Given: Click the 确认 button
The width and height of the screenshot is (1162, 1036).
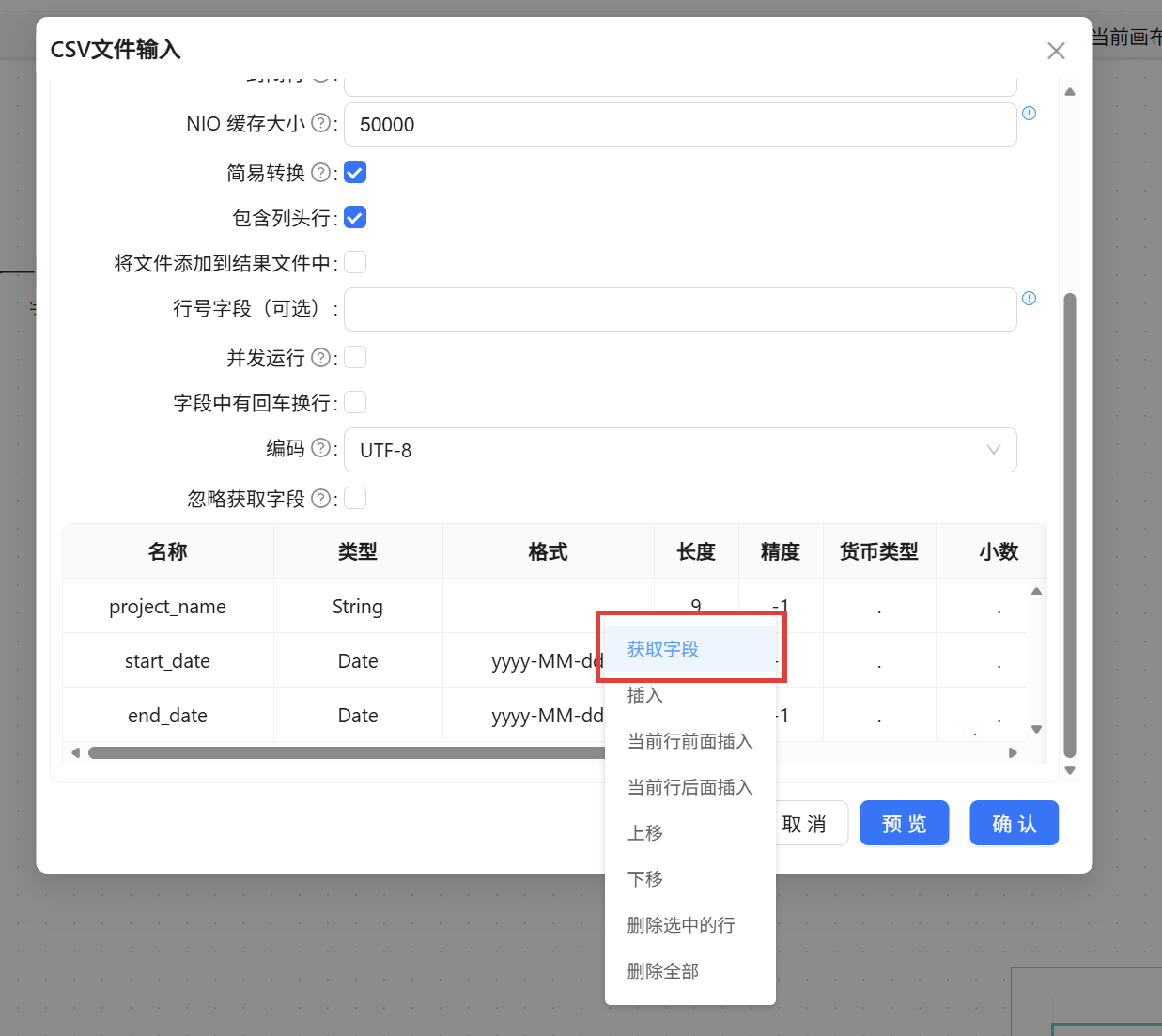Looking at the screenshot, I should (1014, 824).
